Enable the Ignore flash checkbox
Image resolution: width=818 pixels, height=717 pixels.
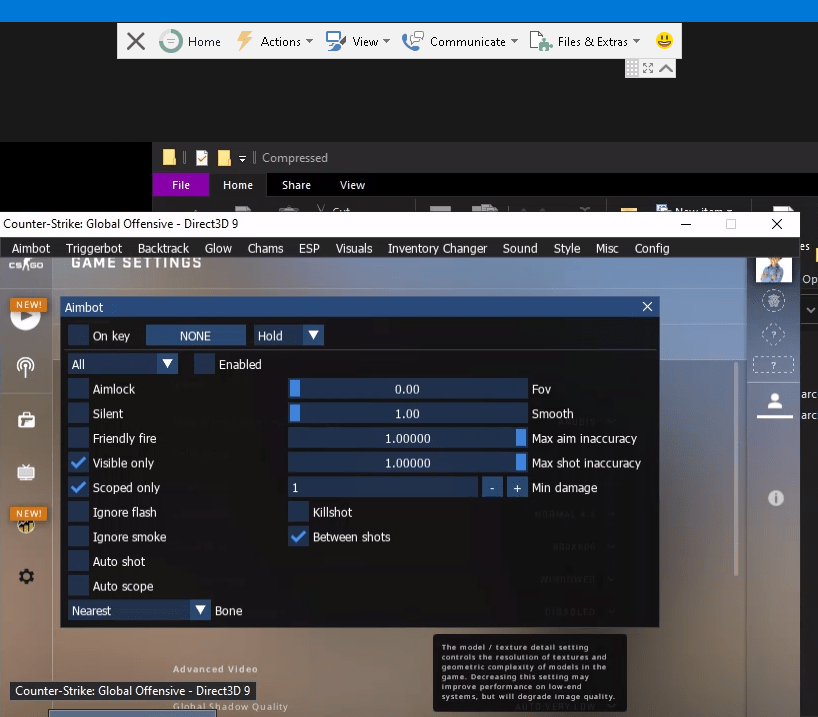tap(78, 512)
